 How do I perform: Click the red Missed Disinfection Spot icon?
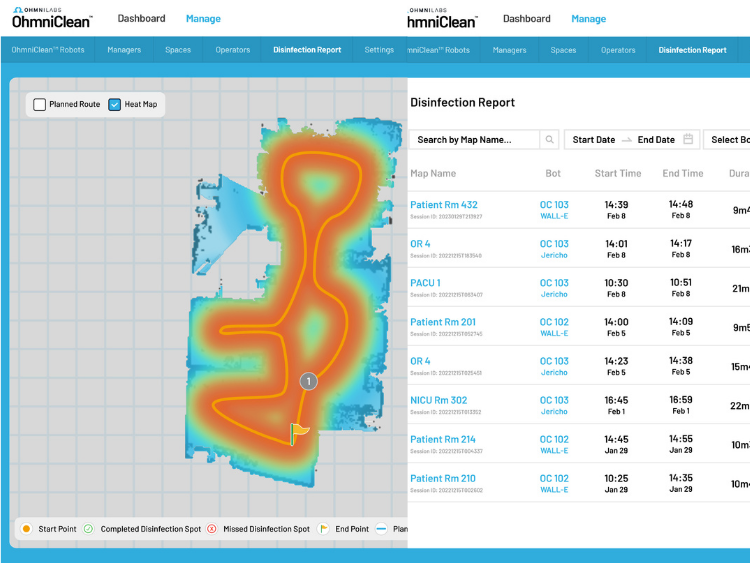211,529
